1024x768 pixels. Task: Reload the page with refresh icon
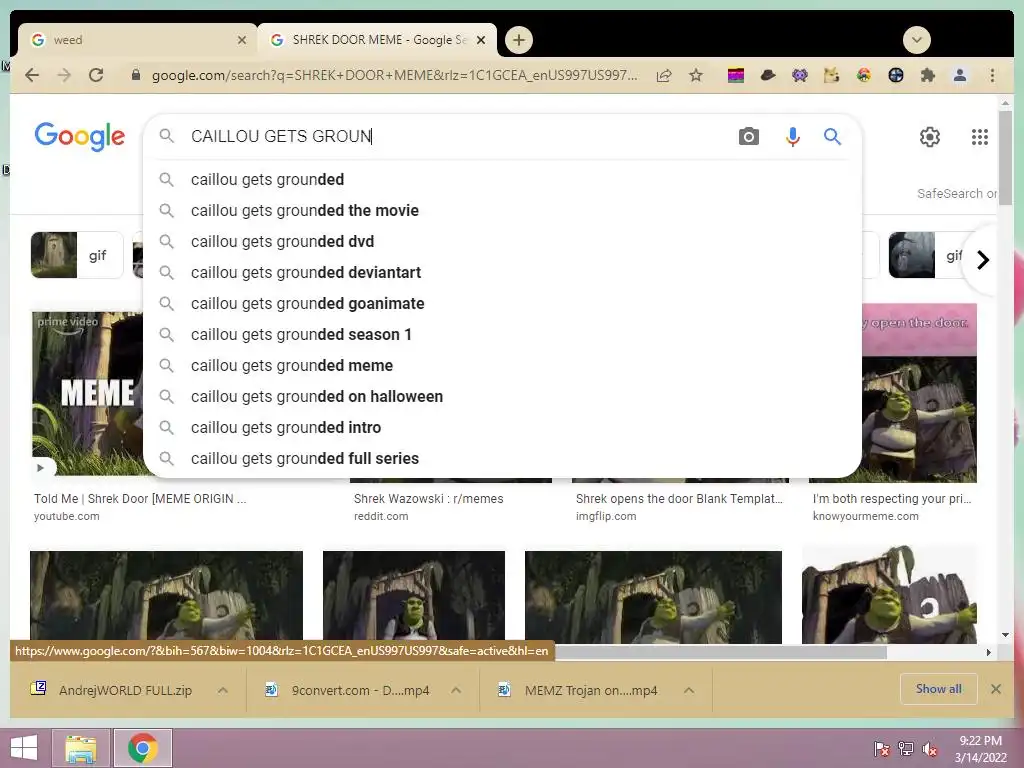pyautogui.click(x=96, y=75)
